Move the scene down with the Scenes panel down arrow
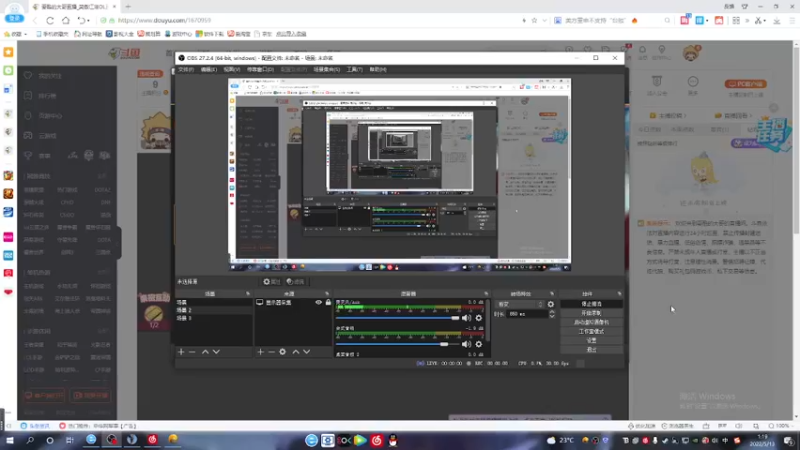This screenshot has height=450, width=800. (216, 352)
